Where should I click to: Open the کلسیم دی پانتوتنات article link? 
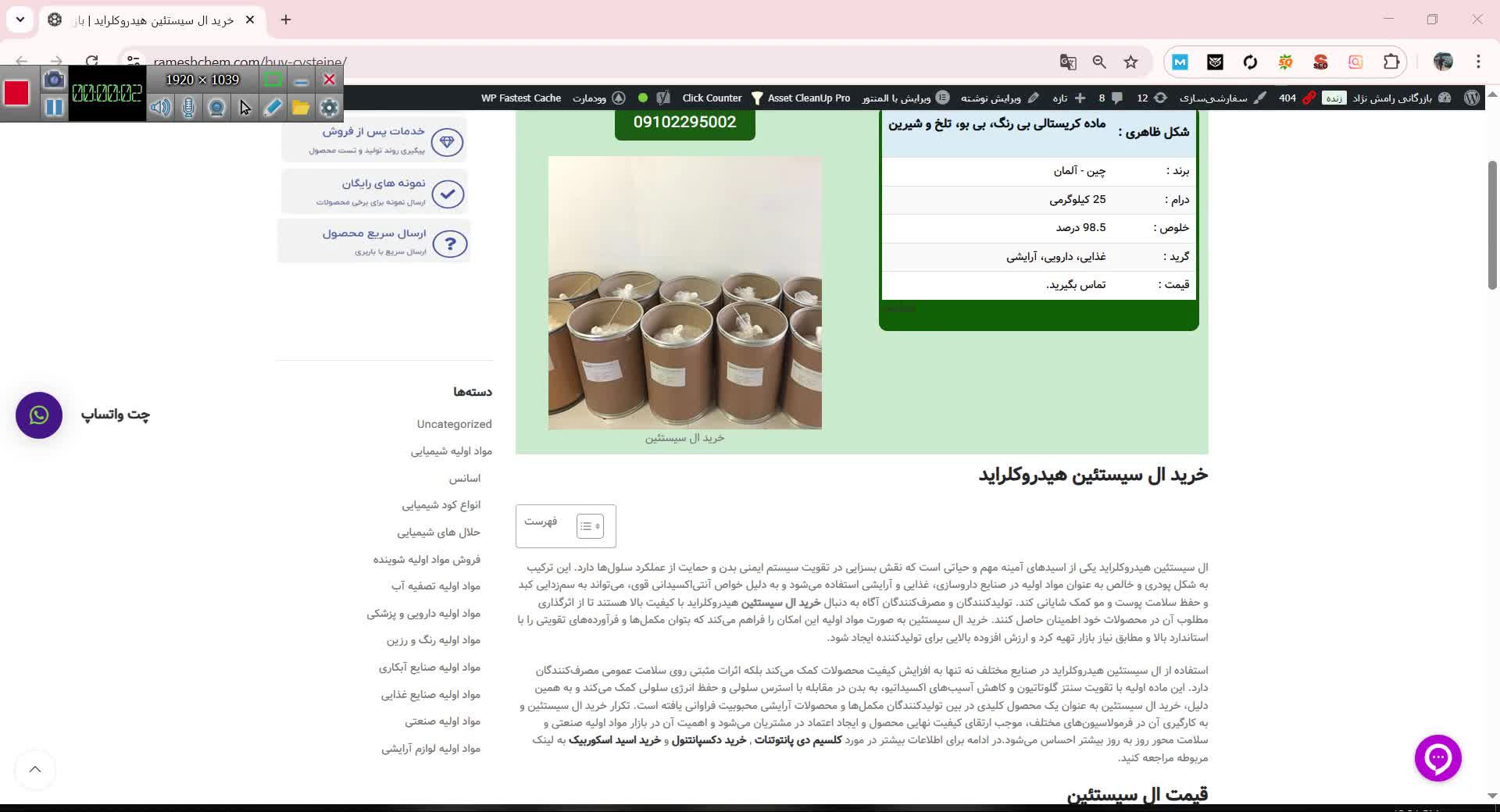coord(798,740)
